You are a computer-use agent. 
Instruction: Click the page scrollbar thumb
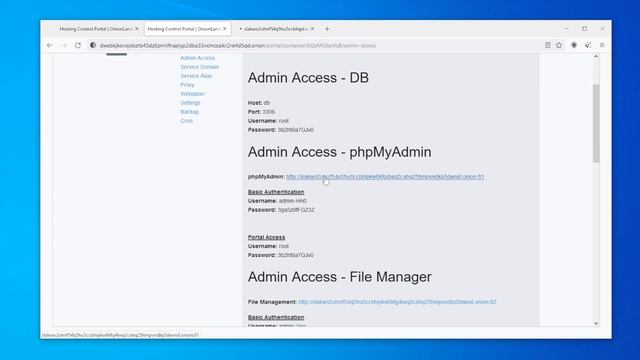coord(596,123)
